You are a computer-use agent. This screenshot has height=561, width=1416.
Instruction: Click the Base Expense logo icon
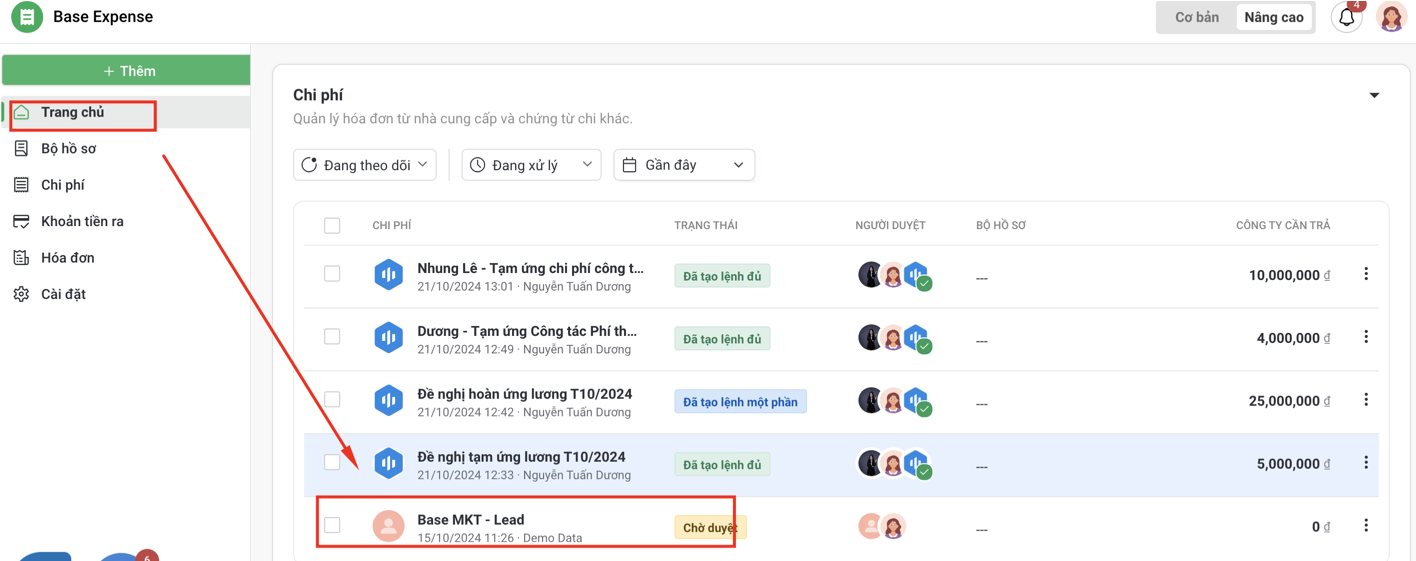tap(27, 17)
